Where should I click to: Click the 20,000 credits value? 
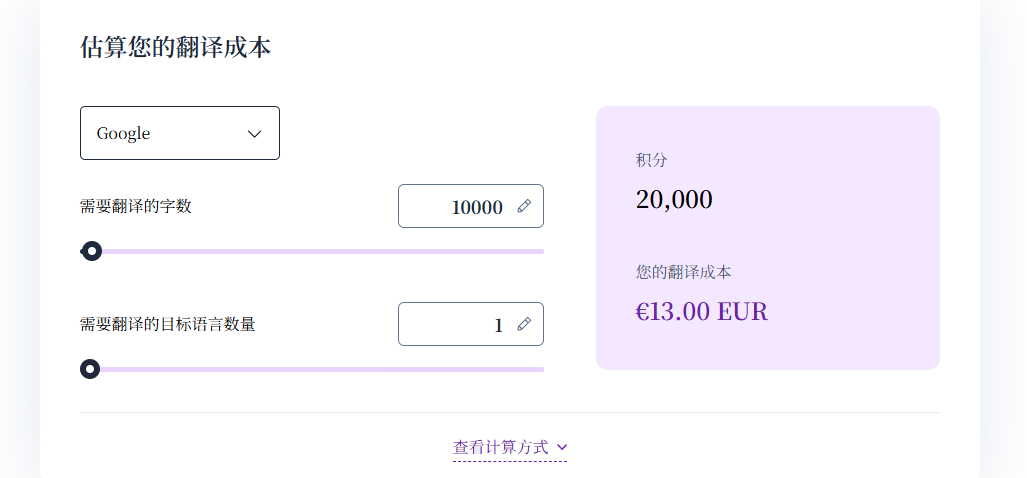click(x=674, y=199)
